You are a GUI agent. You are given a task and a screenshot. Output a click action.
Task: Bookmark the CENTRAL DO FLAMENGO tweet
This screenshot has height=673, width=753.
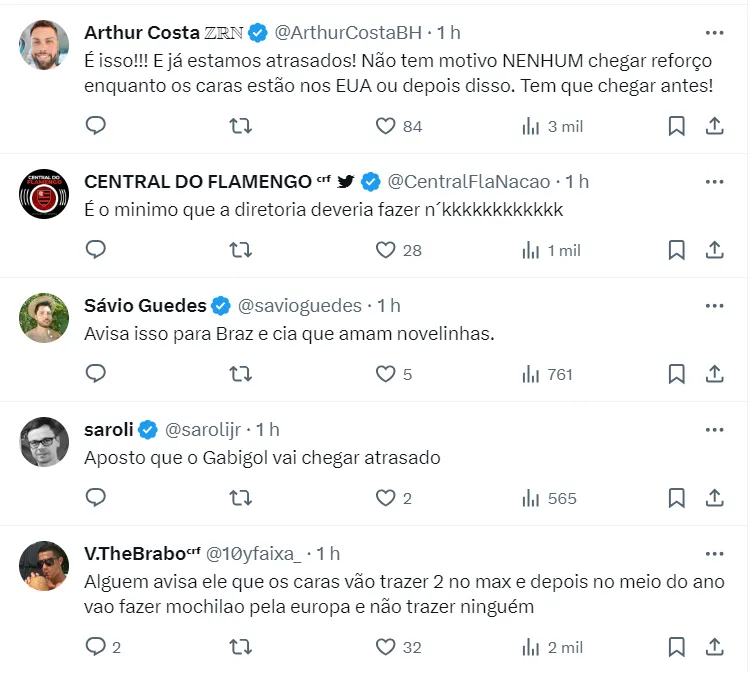click(x=676, y=250)
